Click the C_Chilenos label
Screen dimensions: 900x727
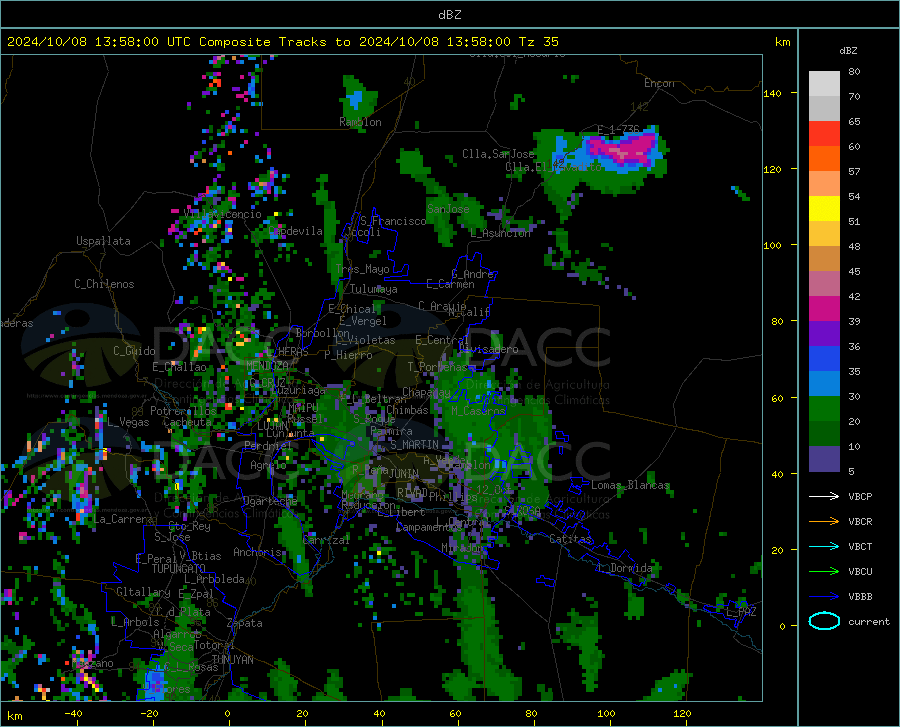[x=104, y=284]
